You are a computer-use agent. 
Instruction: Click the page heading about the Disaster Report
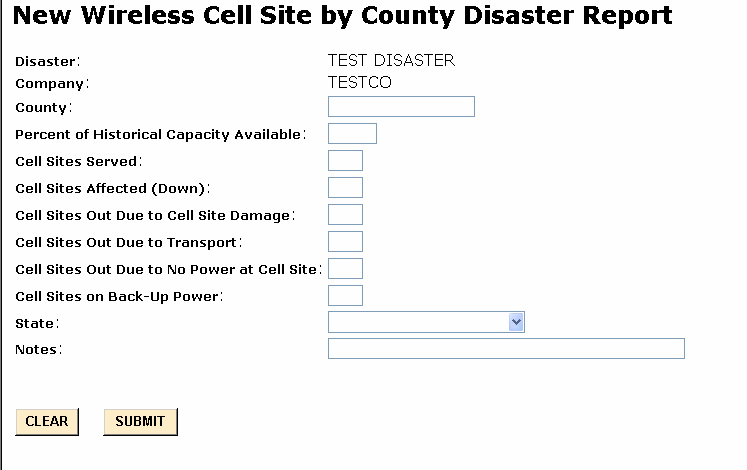342,16
